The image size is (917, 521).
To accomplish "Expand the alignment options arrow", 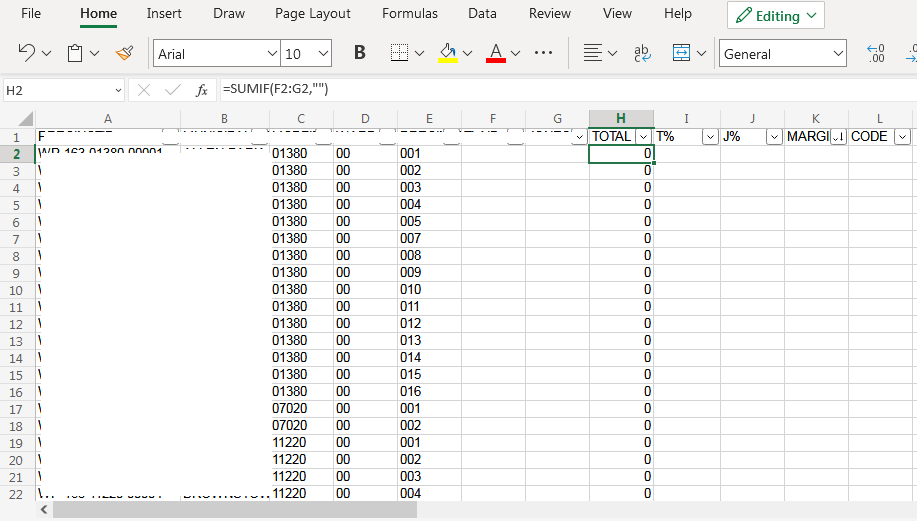I will pos(612,54).
